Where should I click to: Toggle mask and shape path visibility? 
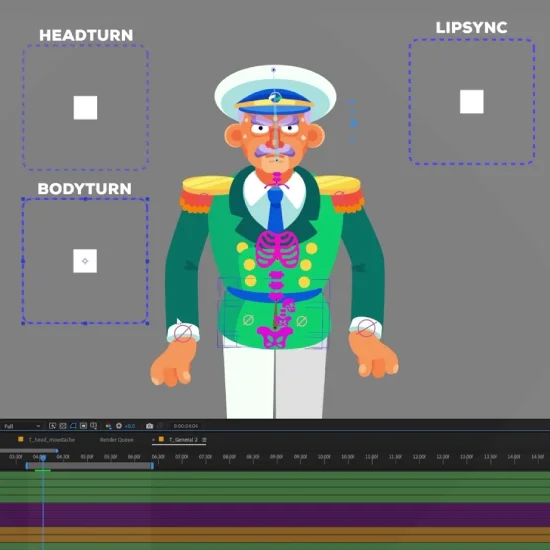[x=73, y=426]
